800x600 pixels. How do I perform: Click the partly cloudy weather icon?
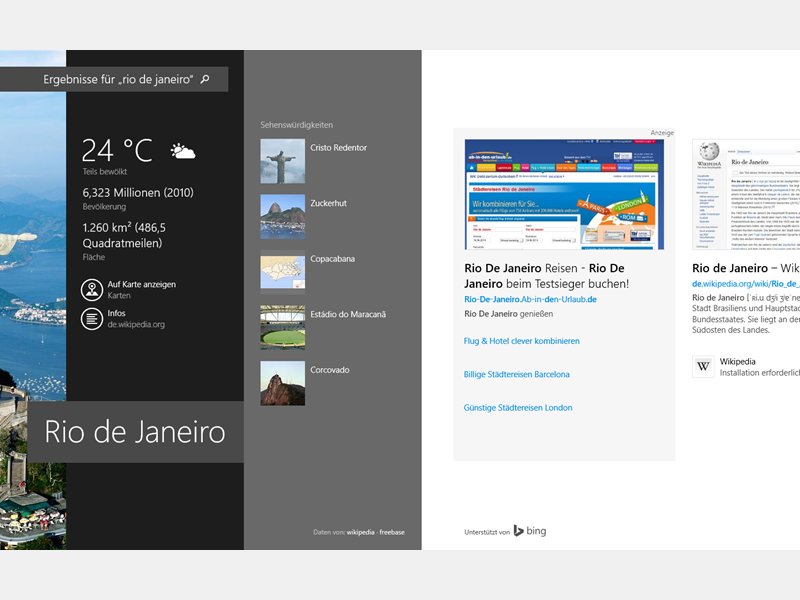point(183,152)
